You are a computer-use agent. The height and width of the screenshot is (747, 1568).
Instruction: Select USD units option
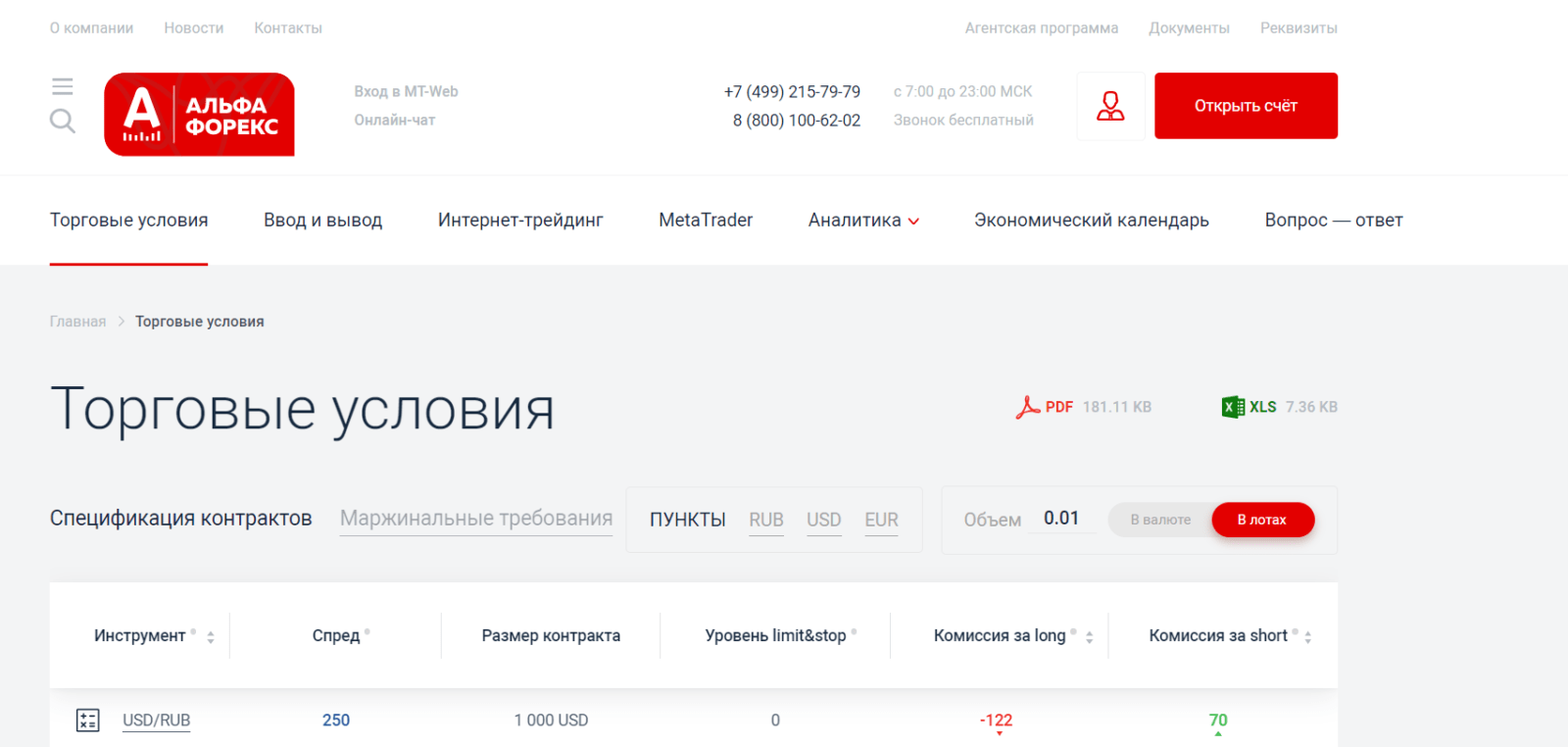click(x=824, y=521)
